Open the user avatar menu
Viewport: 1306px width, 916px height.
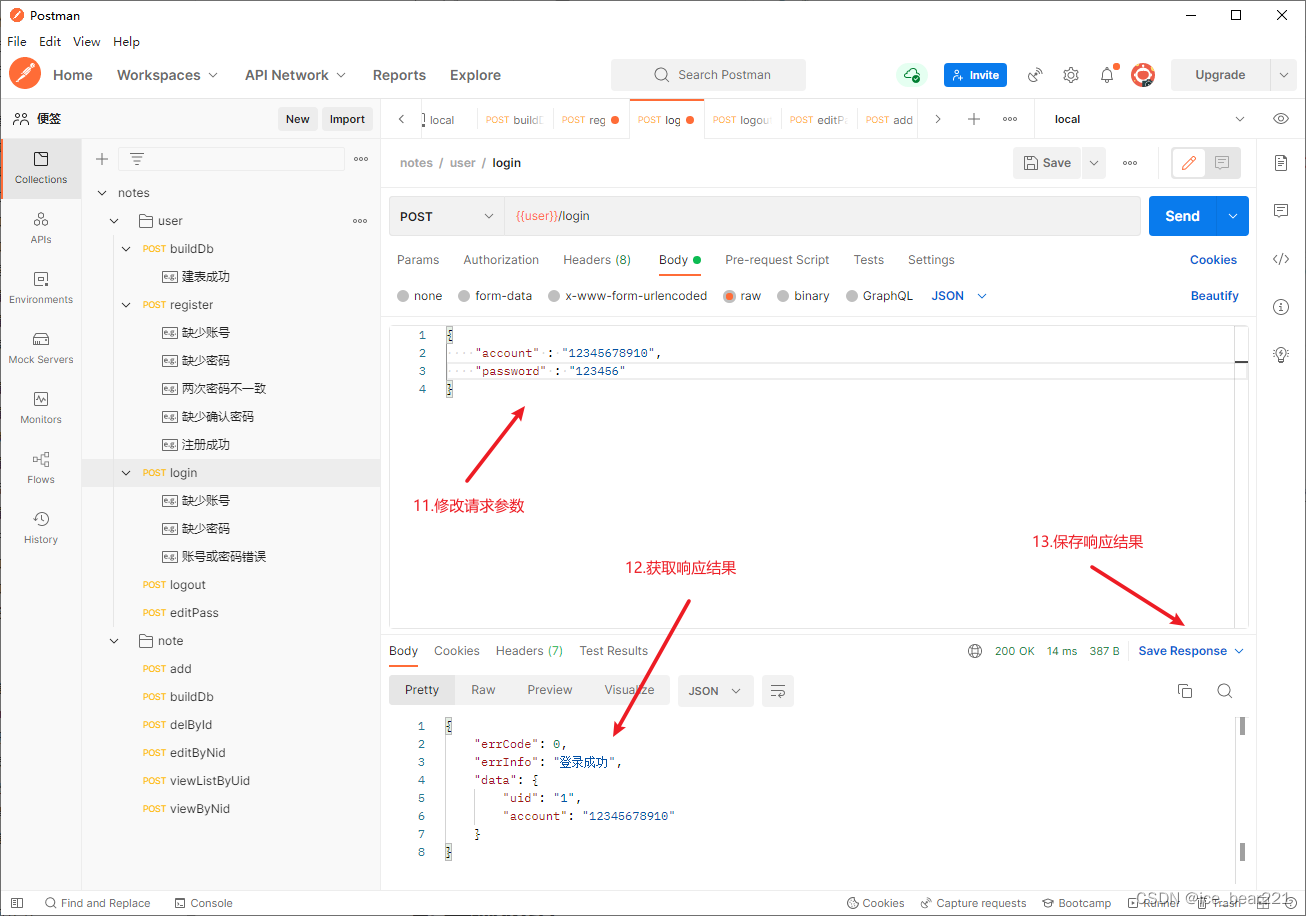[1143, 75]
